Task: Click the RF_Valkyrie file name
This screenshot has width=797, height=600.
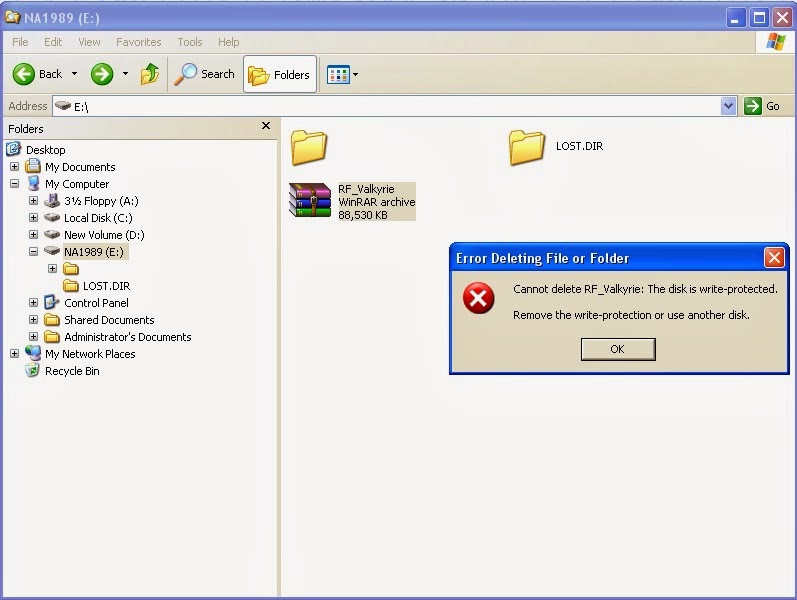Action: [x=366, y=189]
